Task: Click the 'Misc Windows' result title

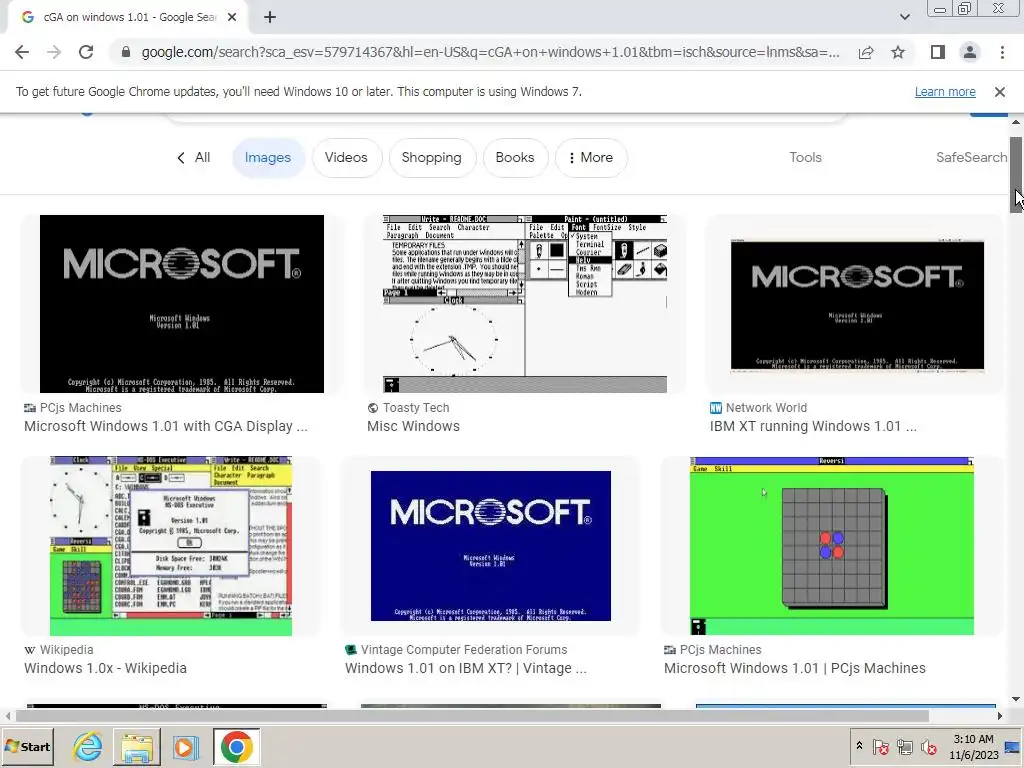Action: (x=413, y=426)
